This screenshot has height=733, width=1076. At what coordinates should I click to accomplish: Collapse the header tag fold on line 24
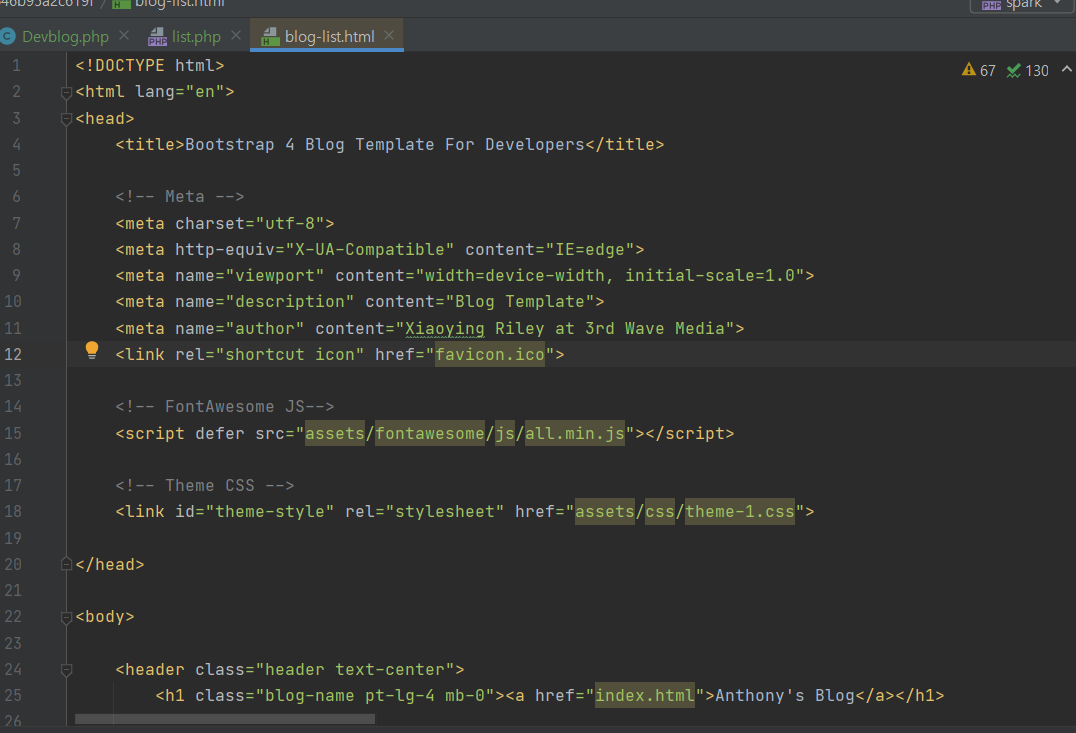[x=67, y=670]
